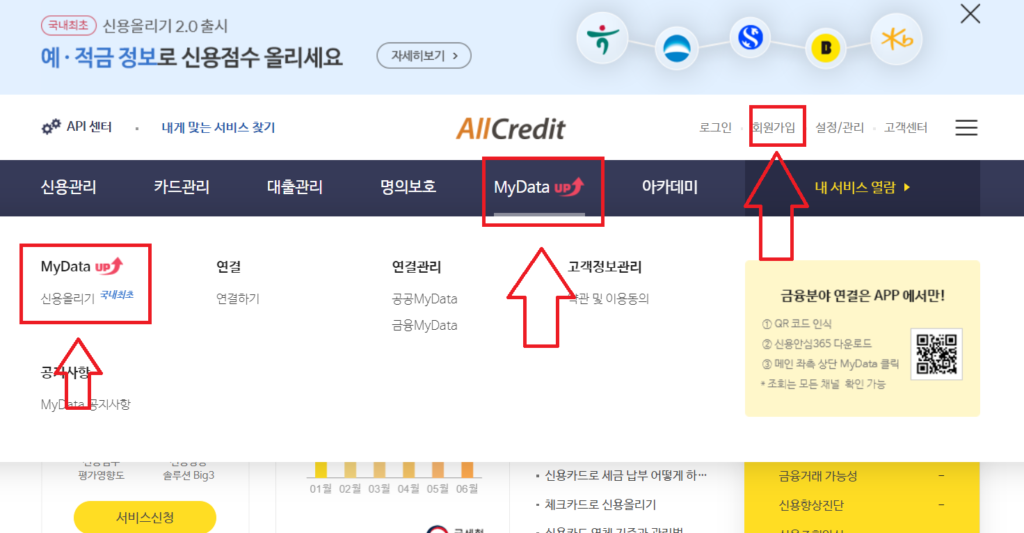Click the KB bank logo icon
The height and width of the screenshot is (533, 1024).
897,39
